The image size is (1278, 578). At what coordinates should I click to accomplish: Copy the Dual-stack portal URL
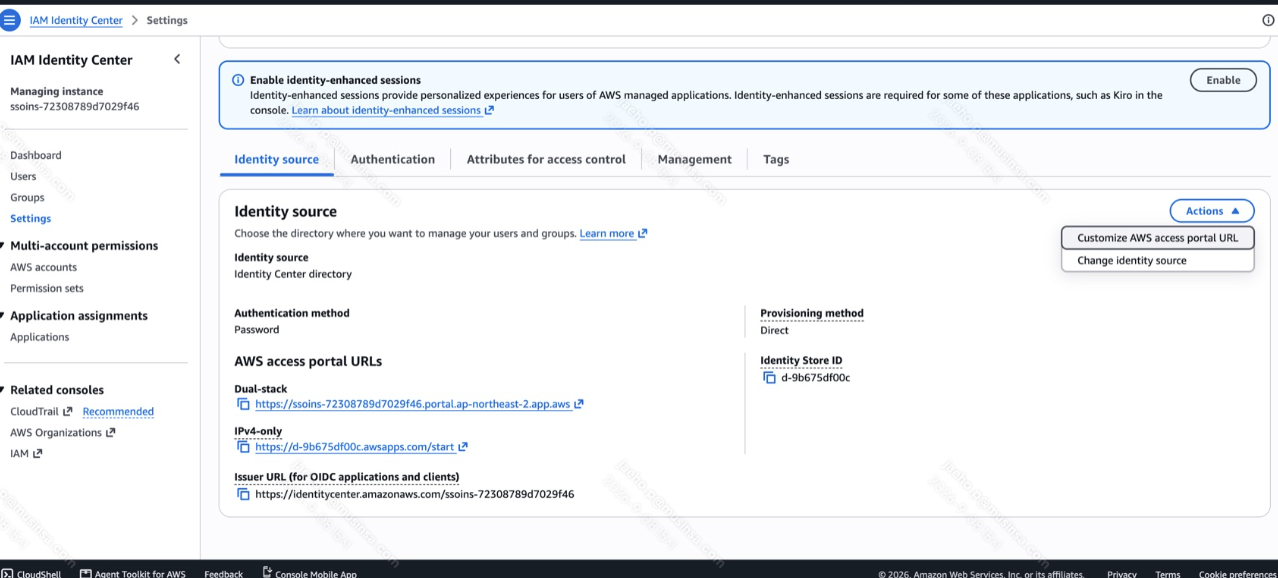point(243,404)
